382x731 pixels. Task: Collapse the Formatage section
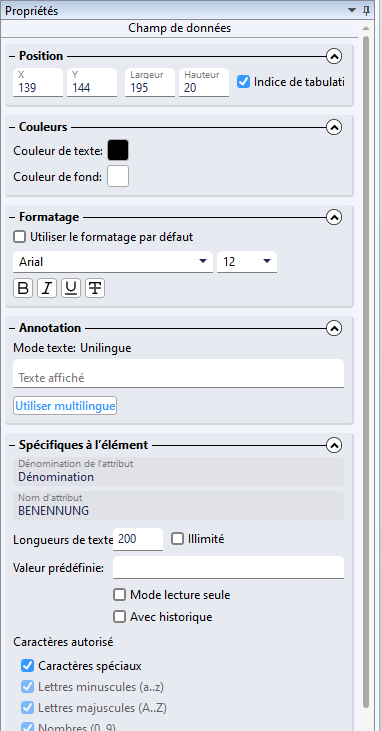(x=334, y=217)
